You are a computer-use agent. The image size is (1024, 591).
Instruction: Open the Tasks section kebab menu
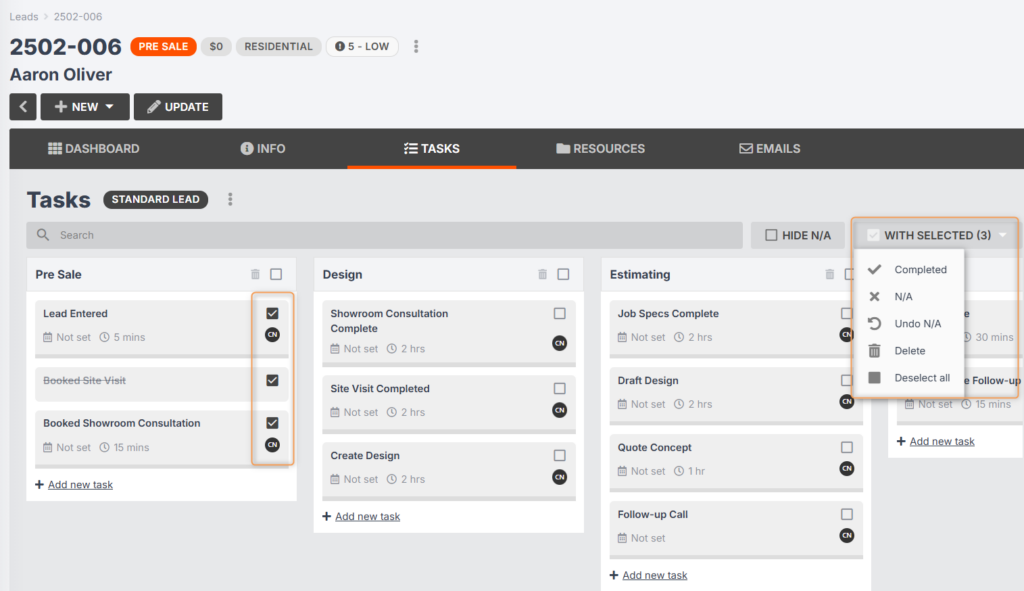click(230, 200)
